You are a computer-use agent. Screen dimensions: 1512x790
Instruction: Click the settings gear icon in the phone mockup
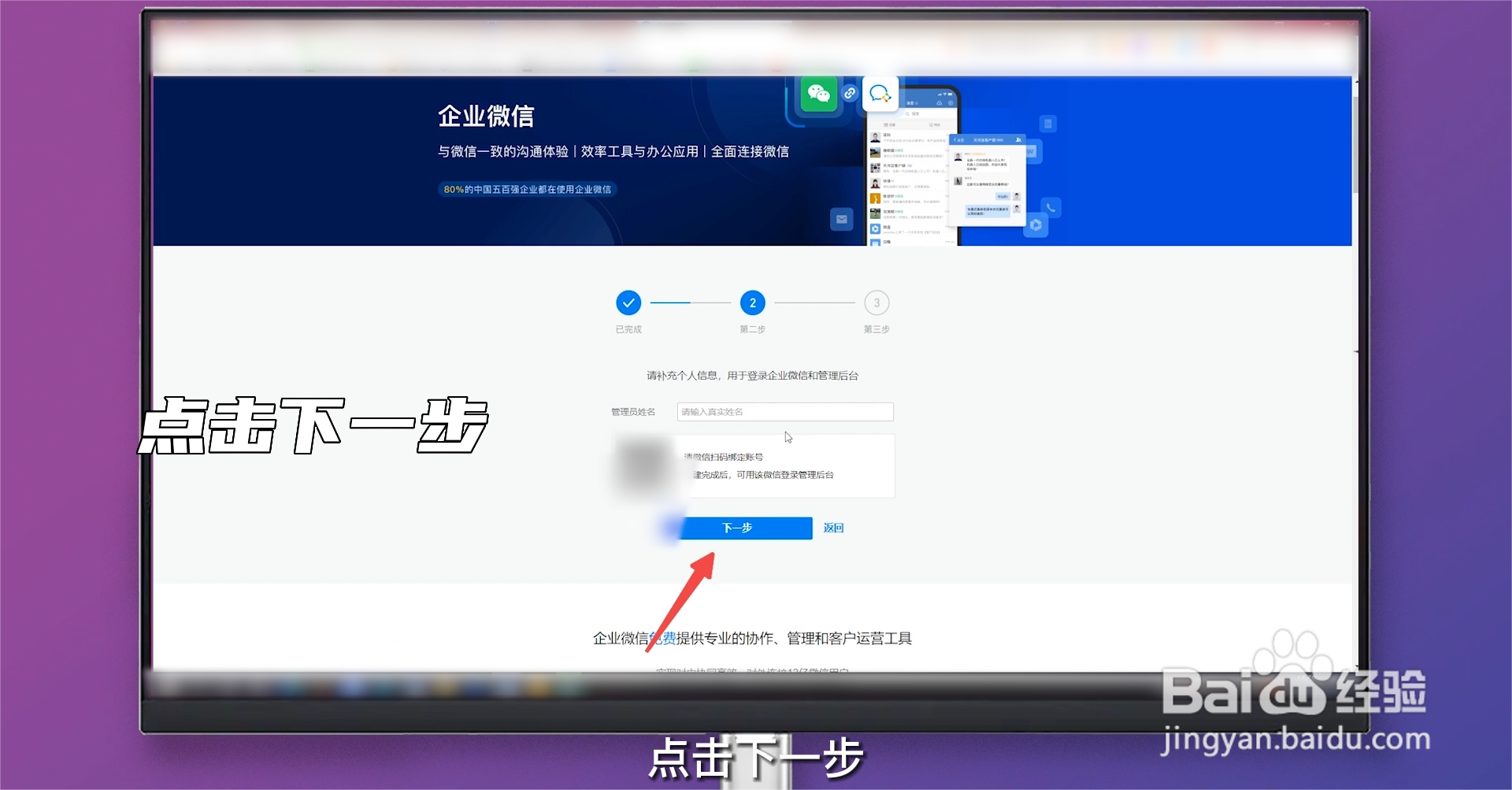(x=951, y=102)
